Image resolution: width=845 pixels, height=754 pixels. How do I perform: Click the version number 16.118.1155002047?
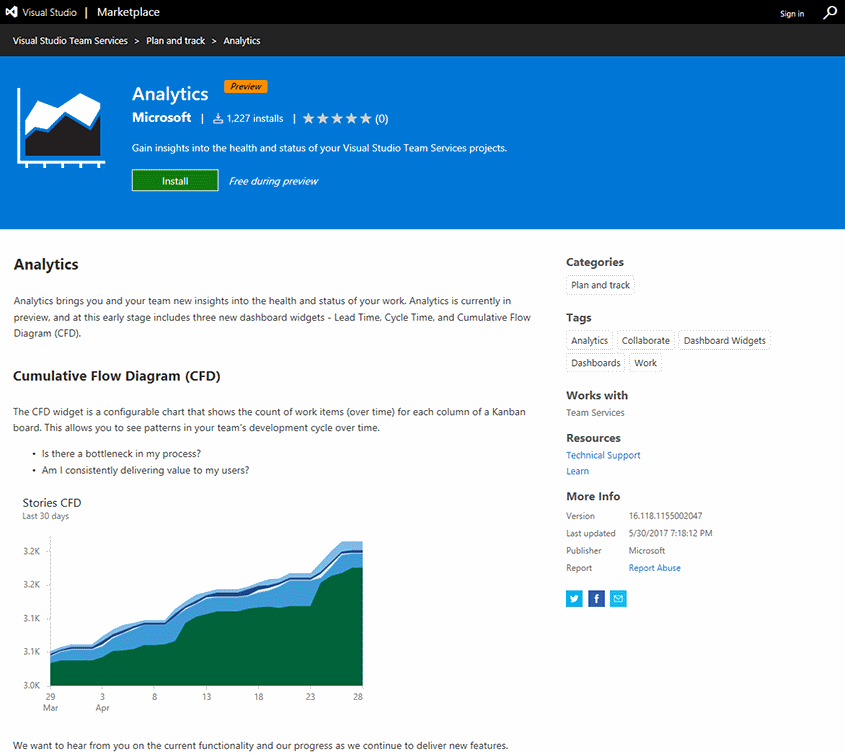click(665, 516)
